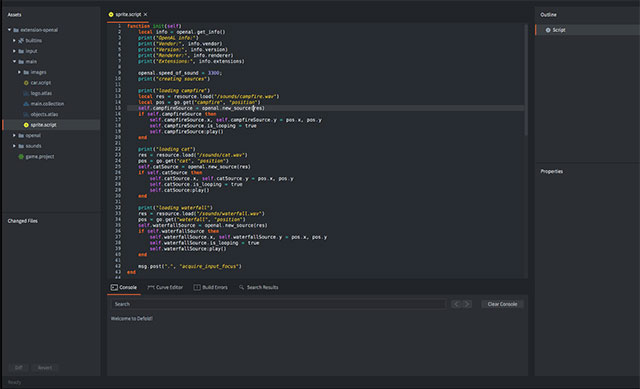Click the sprite.script tab script icon
This screenshot has width=640, height=389.
pos(111,14)
